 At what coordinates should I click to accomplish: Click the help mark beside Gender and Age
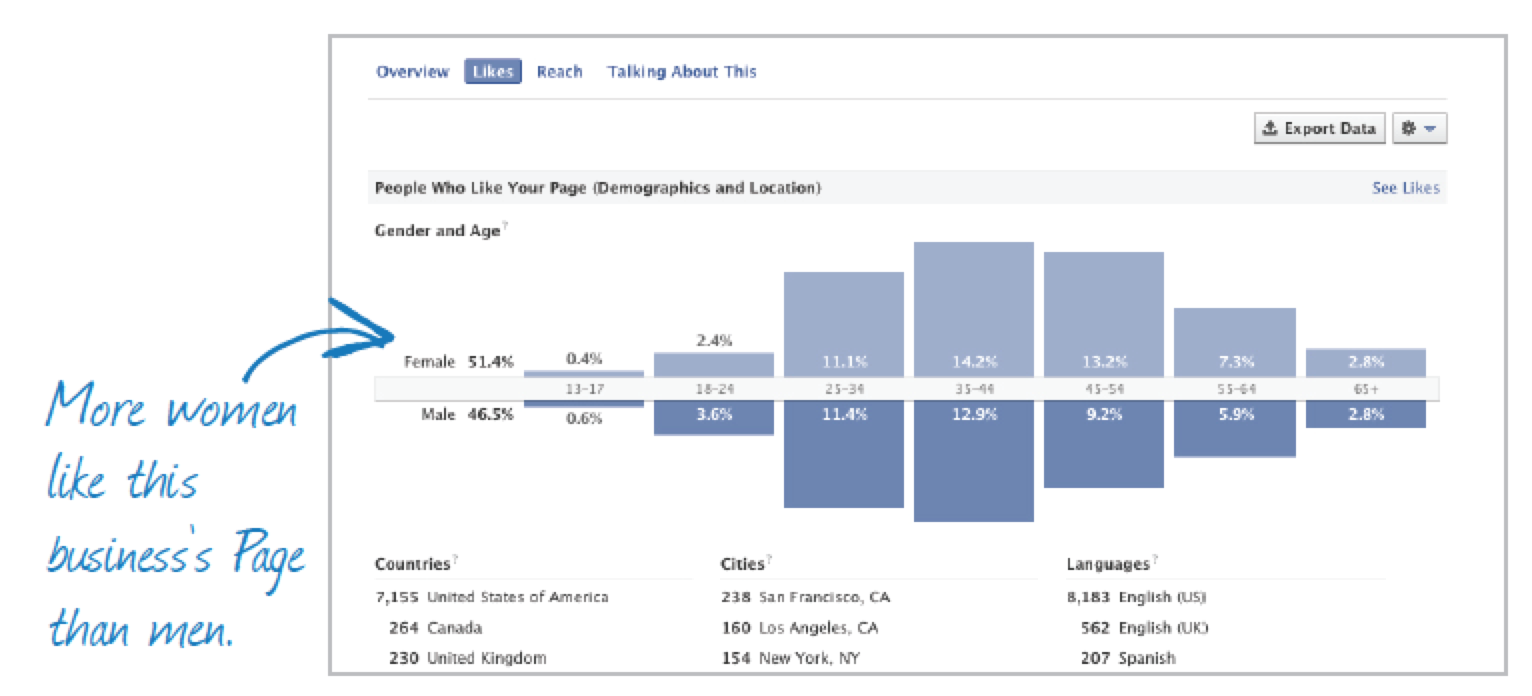[505, 227]
